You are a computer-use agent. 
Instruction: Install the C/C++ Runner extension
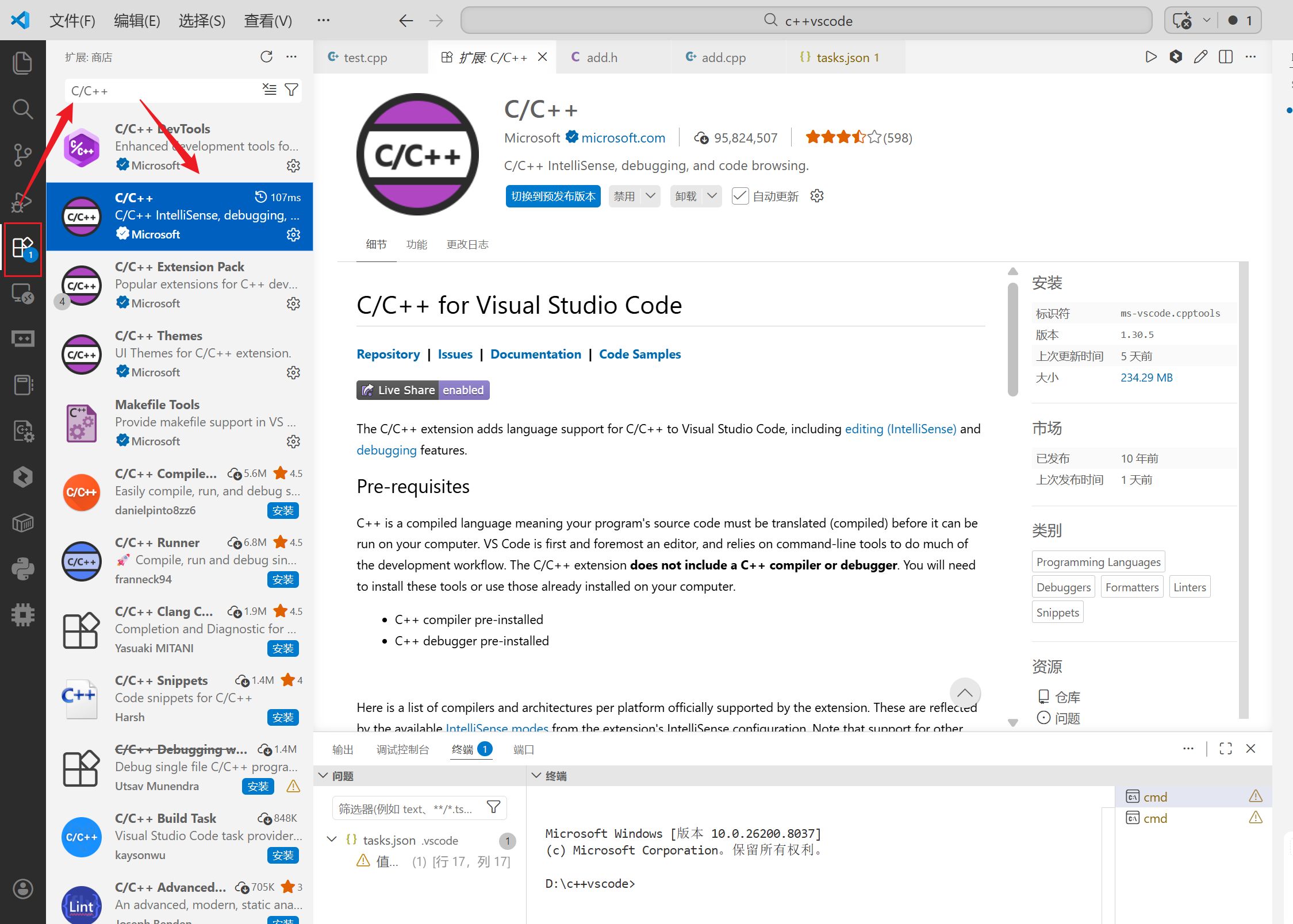[x=283, y=579]
